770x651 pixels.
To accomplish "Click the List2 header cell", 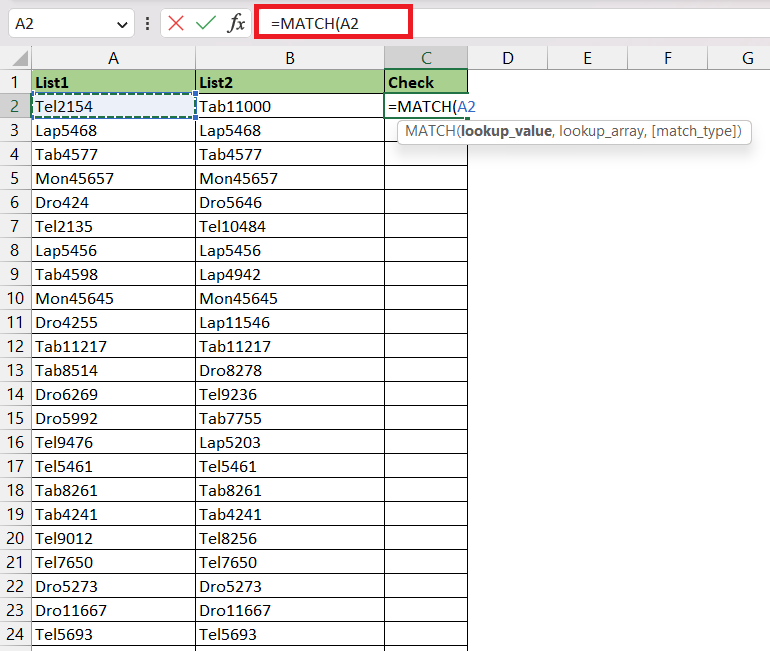I will (x=290, y=82).
